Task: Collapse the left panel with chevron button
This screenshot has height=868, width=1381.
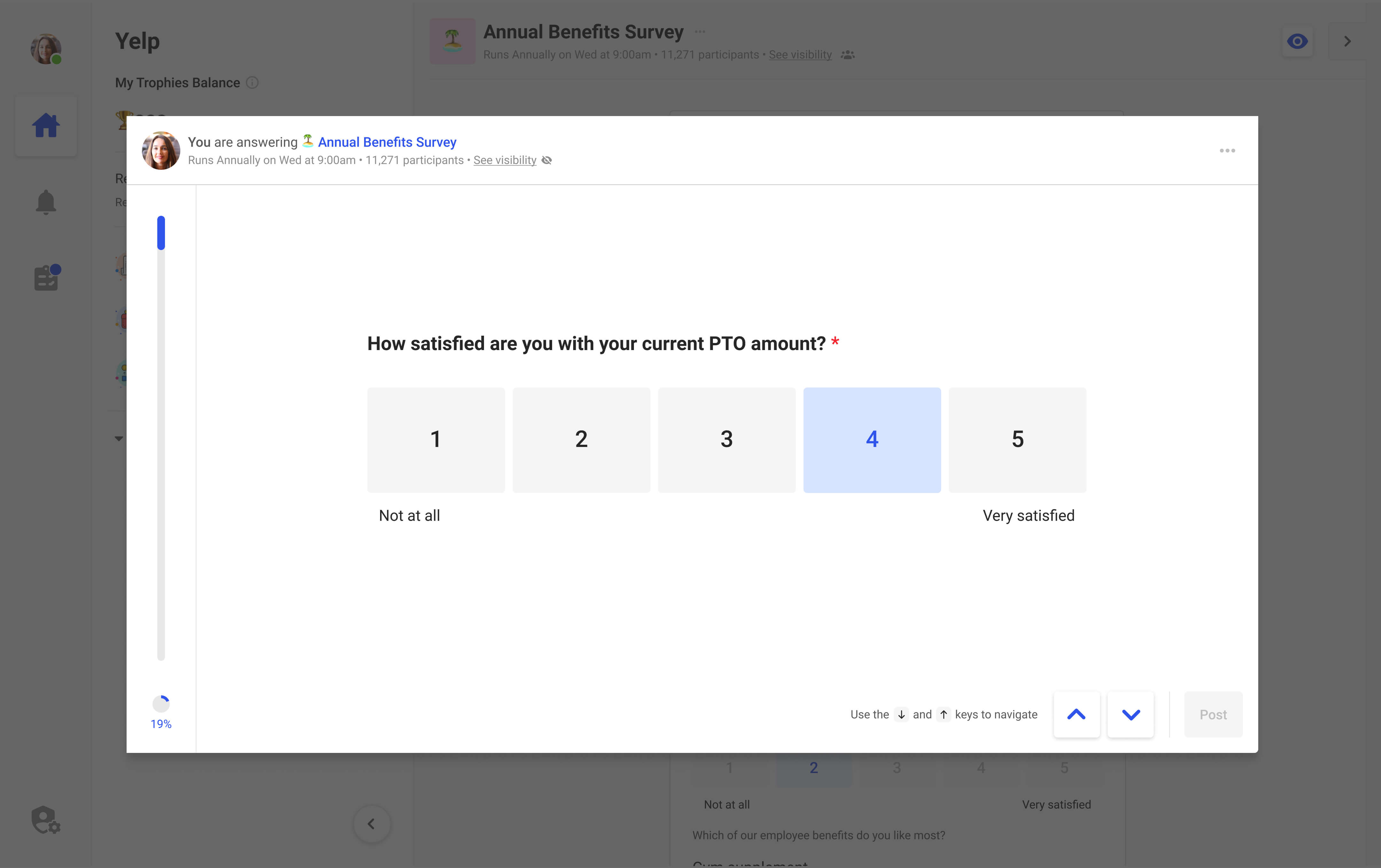Action: [372, 824]
